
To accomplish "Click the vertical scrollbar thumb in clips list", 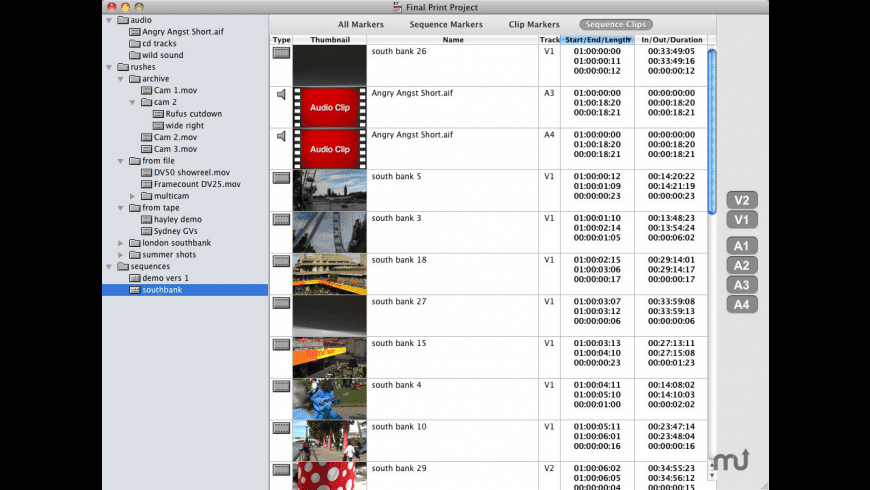I will (x=712, y=131).
